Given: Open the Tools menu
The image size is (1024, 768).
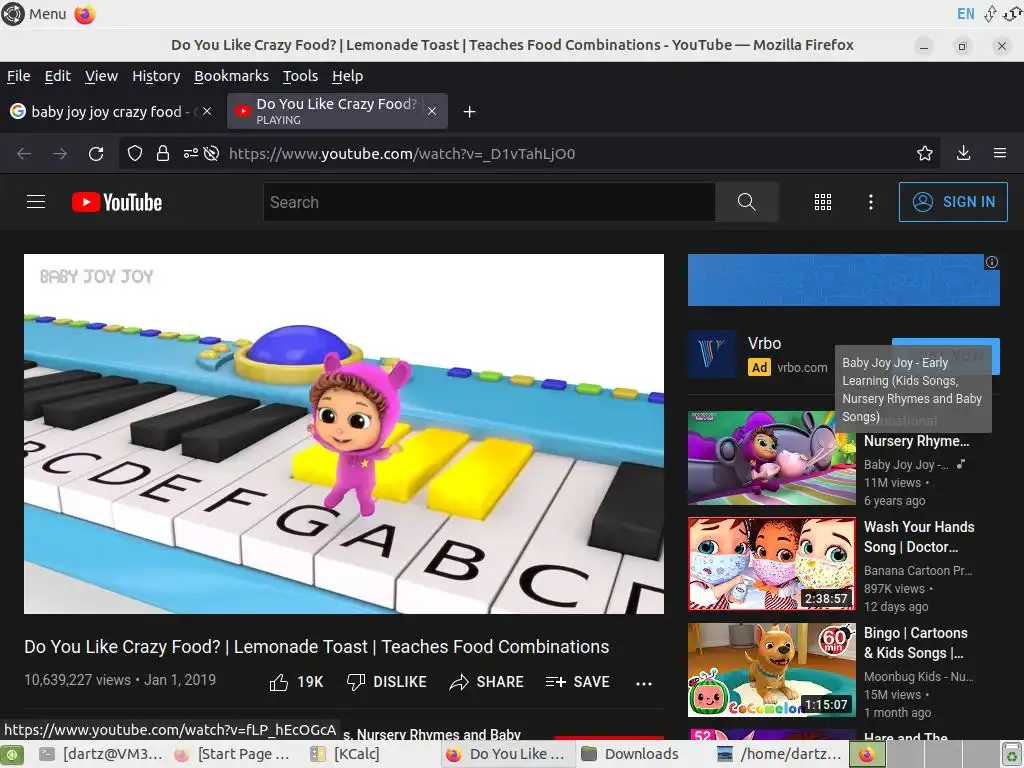Looking at the screenshot, I should coord(300,76).
